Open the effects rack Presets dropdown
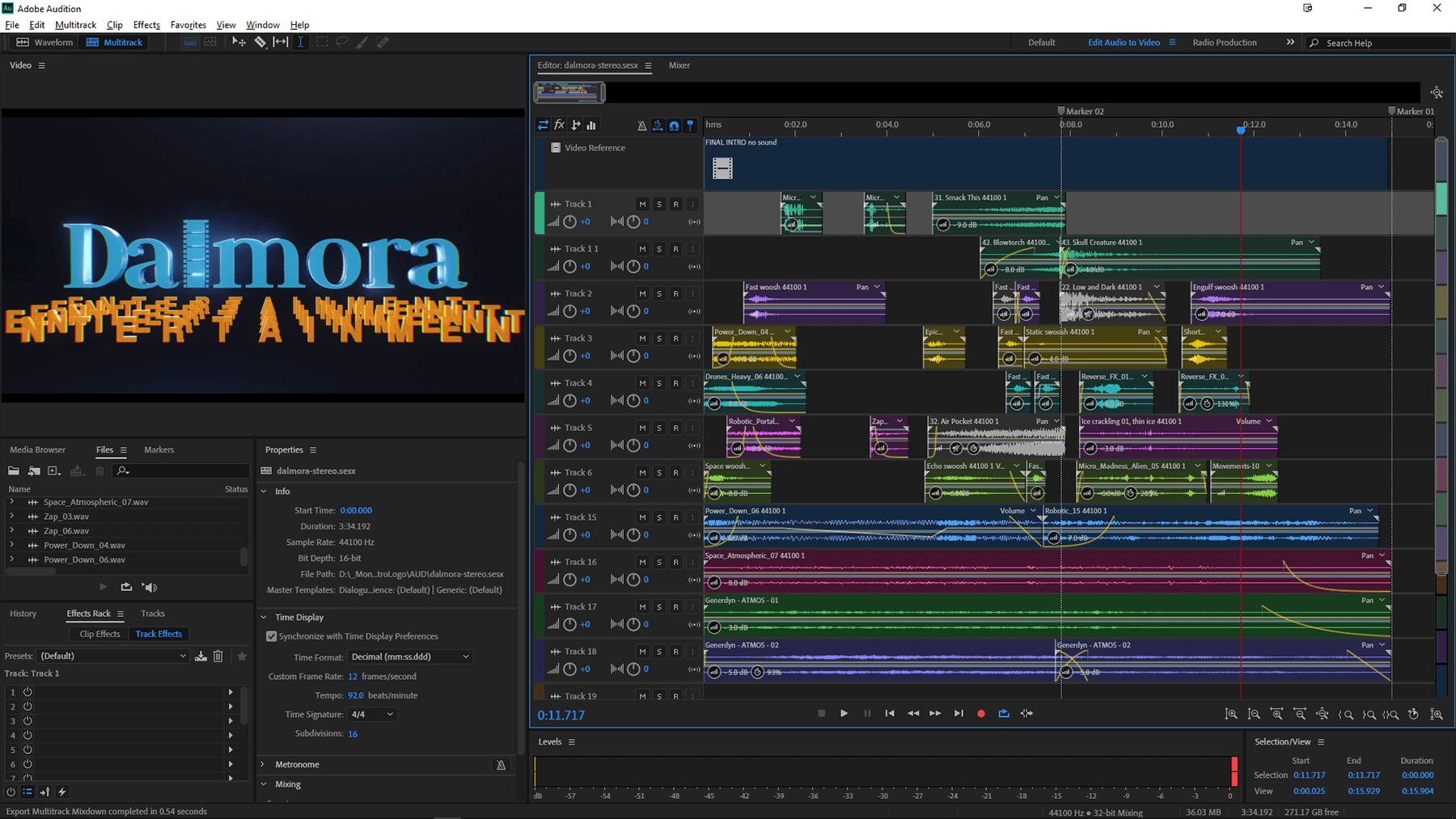The width and height of the screenshot is (1456, 819). 114,656
